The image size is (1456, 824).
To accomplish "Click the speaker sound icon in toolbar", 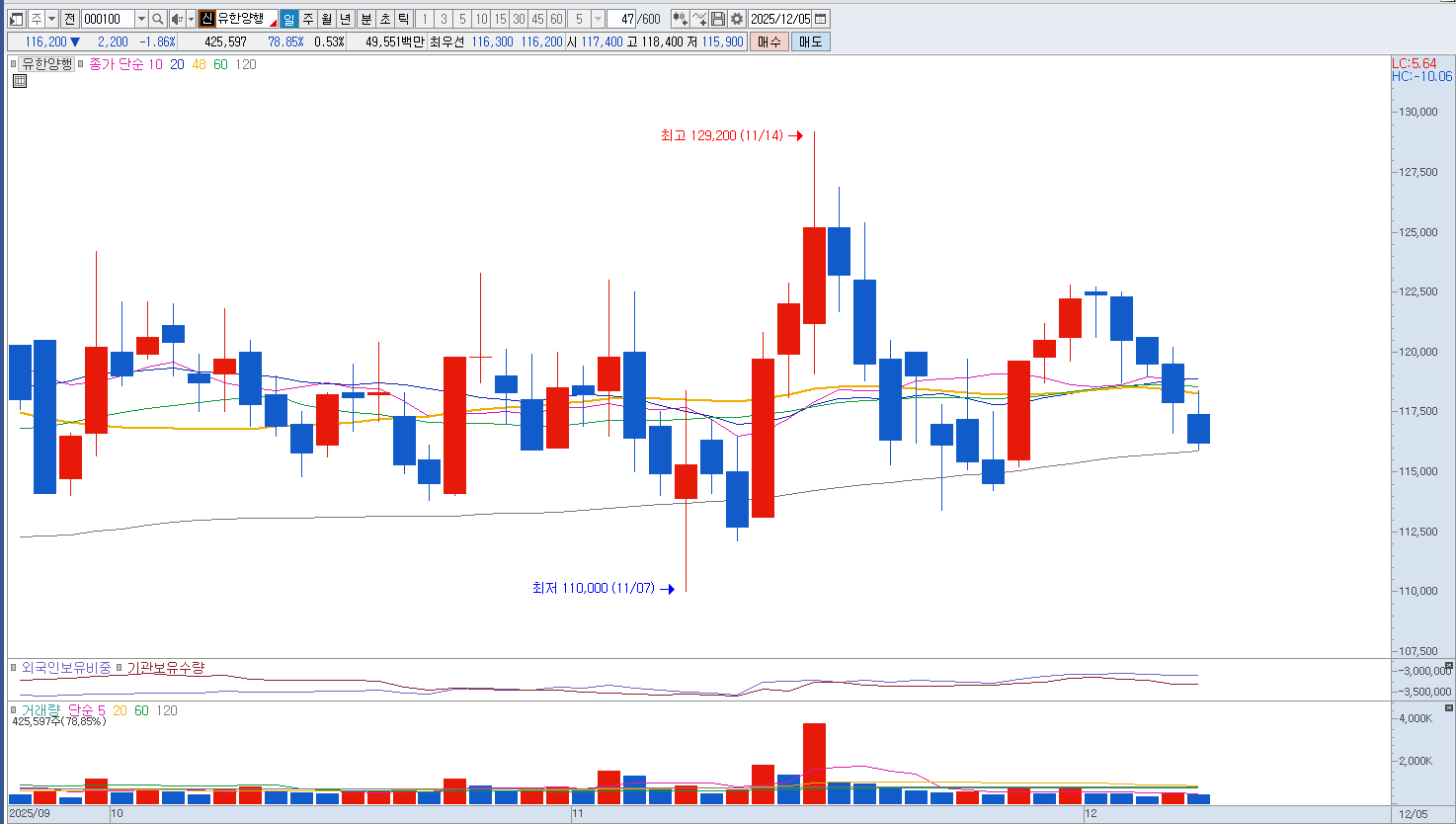I will [177, 19].
